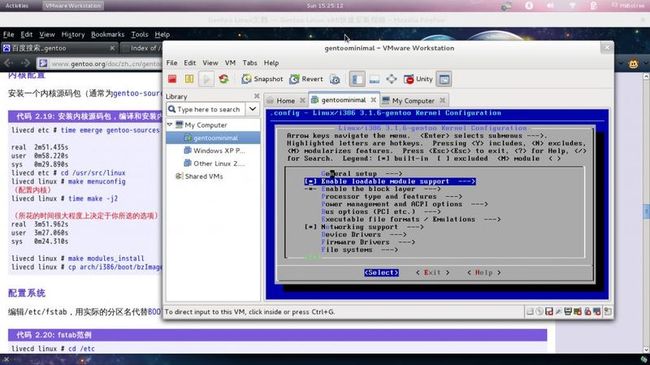
Task: Click the clock in the top panel
Action: pyautogui.click(x=325, y=6)
